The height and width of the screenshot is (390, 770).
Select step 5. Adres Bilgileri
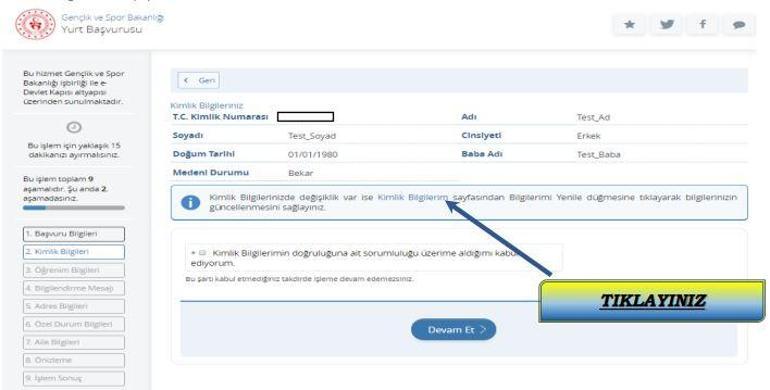click(x=74, y=306)
